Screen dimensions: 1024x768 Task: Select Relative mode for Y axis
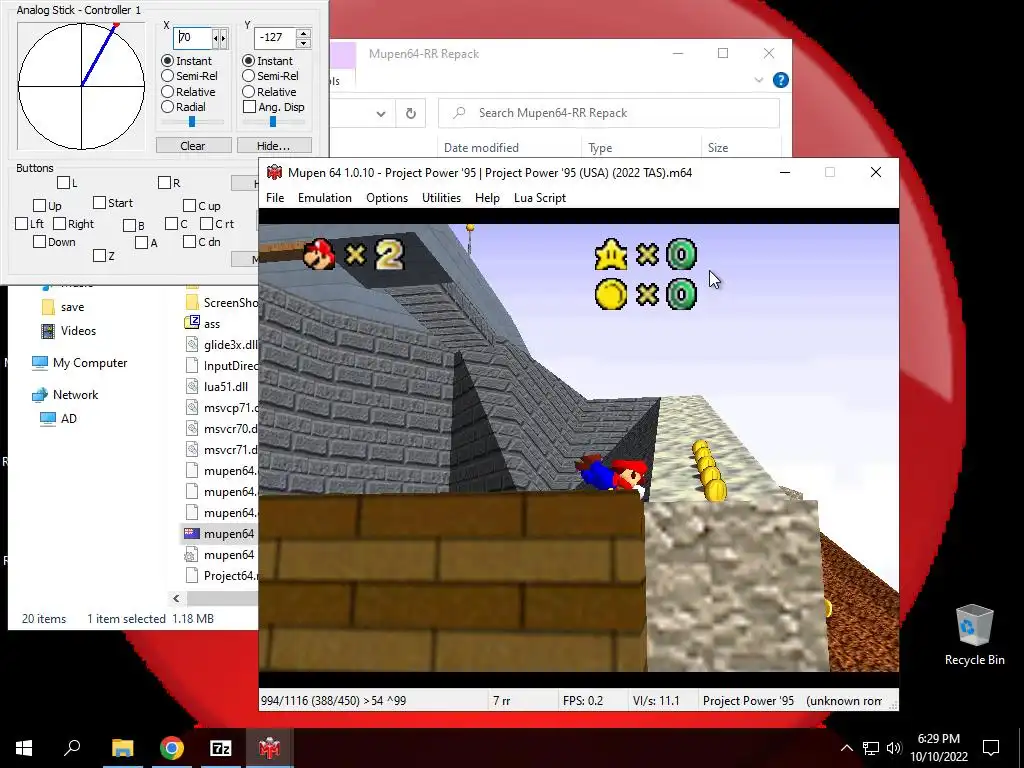point(249,92)
